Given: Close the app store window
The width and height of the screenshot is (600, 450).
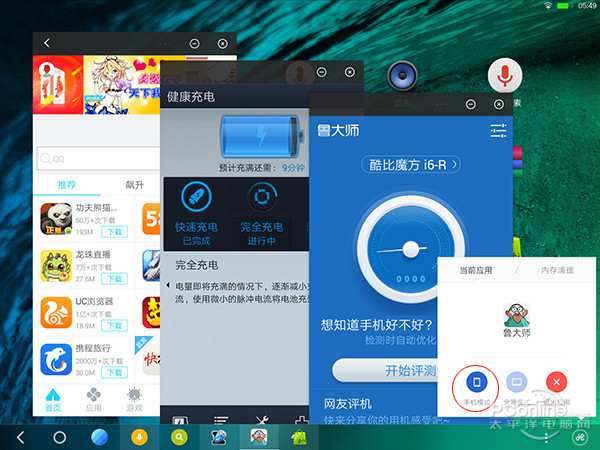Looking at the screenshot, I should (x=222, y=44).
